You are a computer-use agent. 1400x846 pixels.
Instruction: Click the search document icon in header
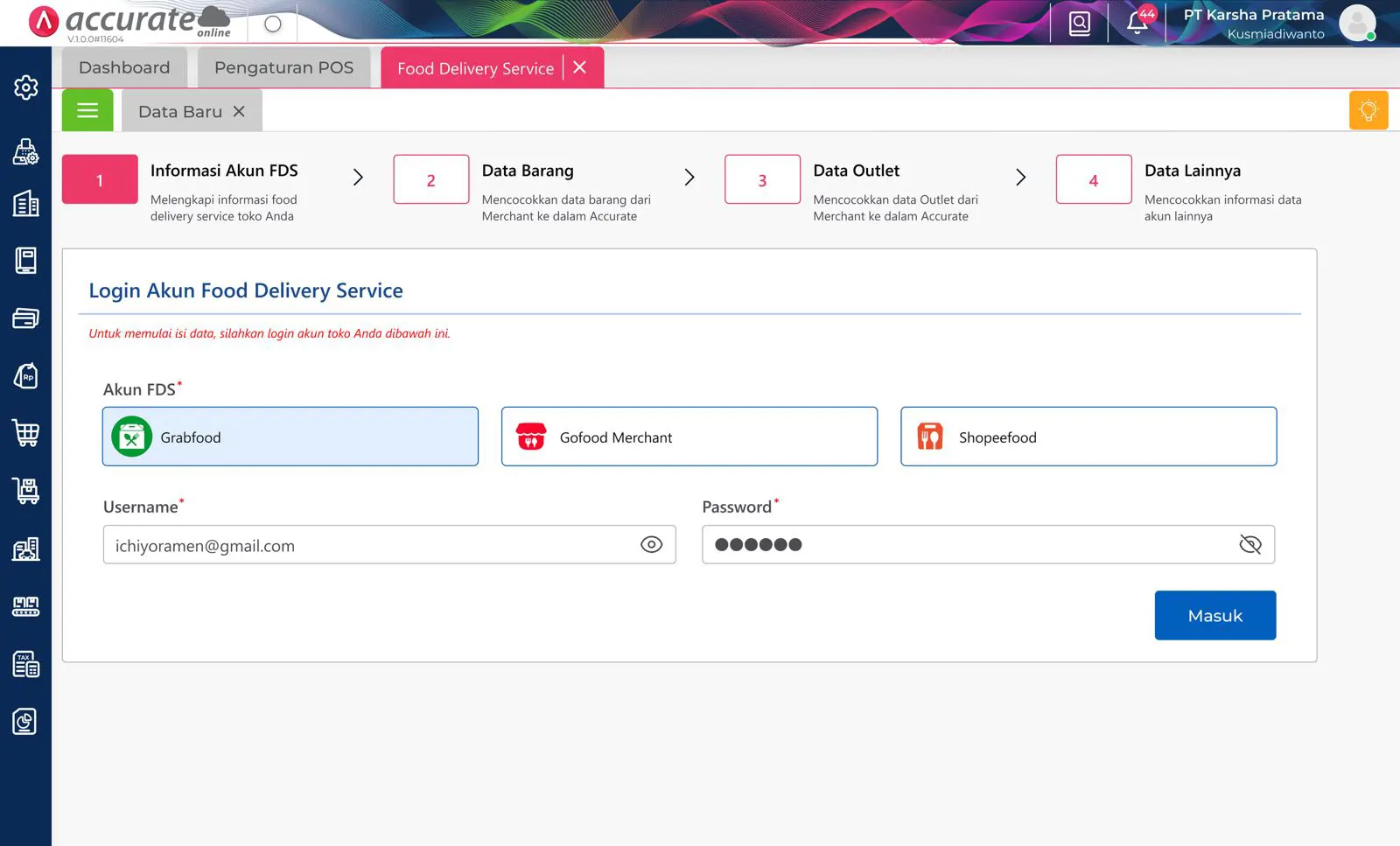[1080, 23]
